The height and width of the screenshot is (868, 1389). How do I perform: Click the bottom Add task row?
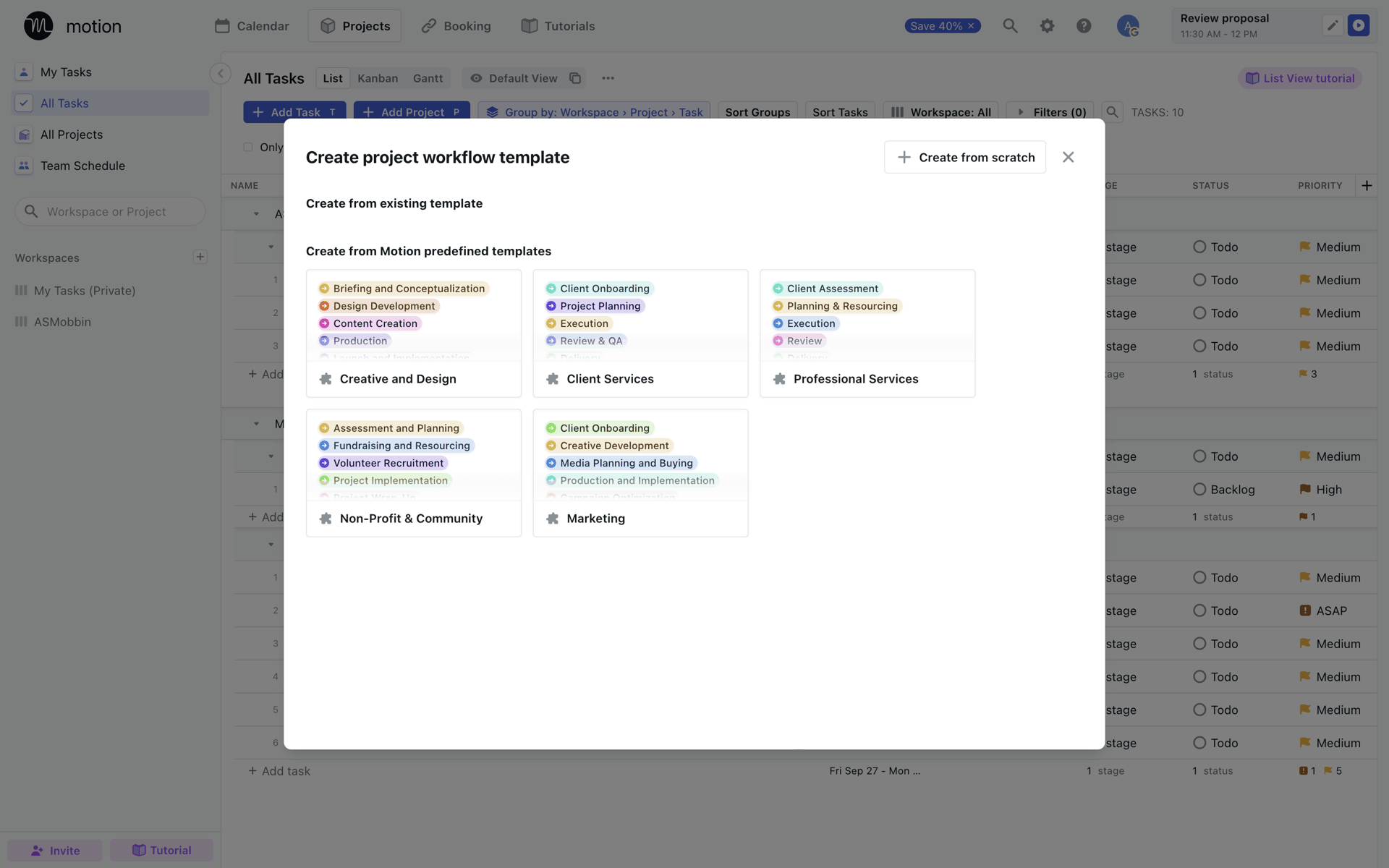pyautogui.click(x=279, y=771)
